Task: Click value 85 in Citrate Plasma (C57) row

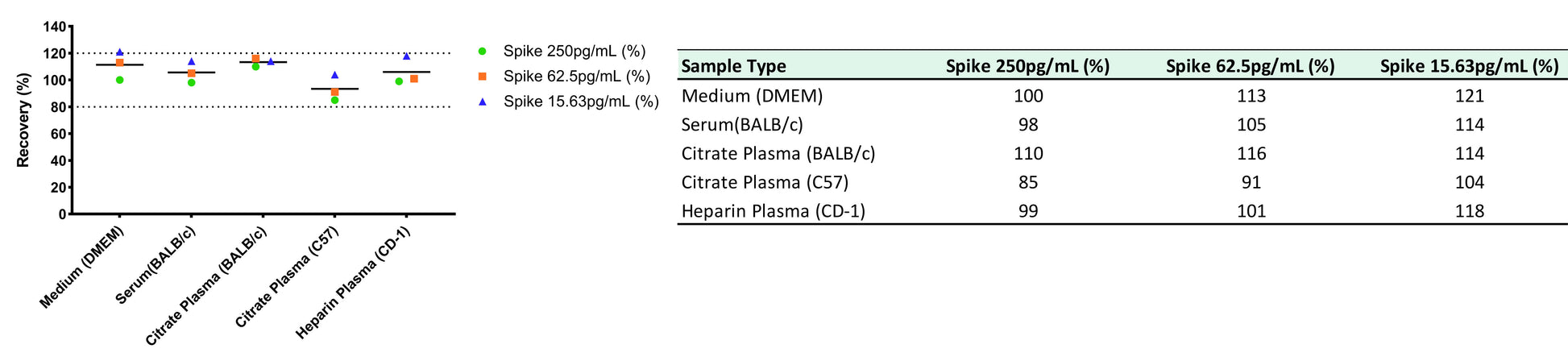Action: click(1028, 182)
